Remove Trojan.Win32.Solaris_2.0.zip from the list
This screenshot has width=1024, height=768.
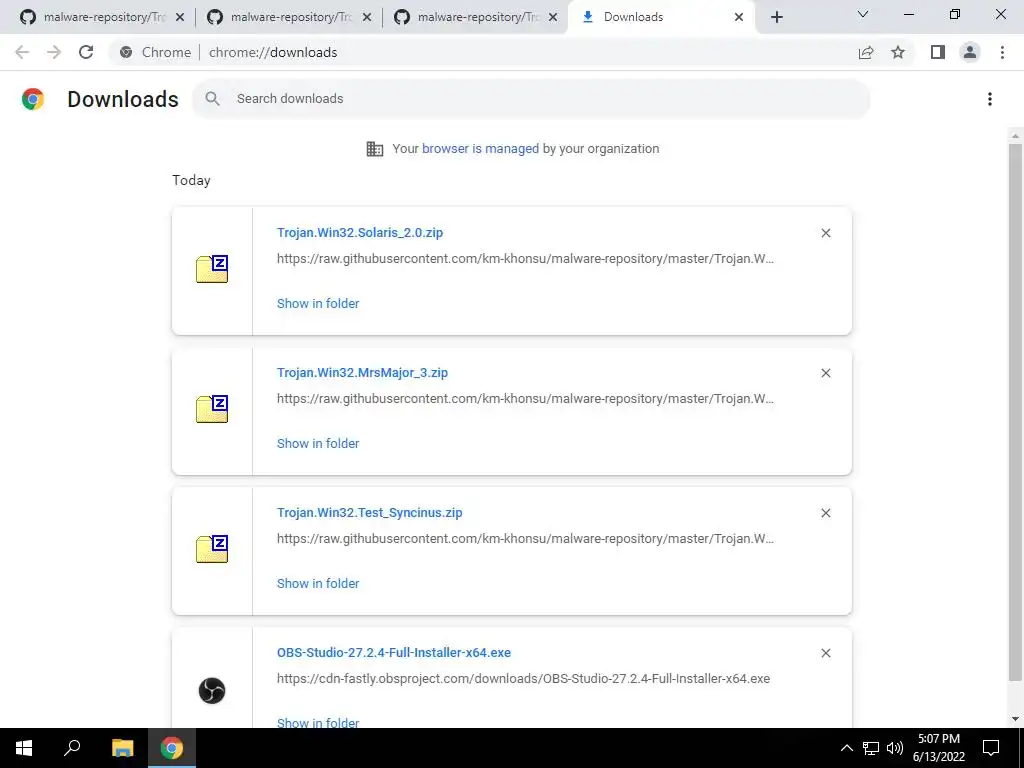[826, 233]
